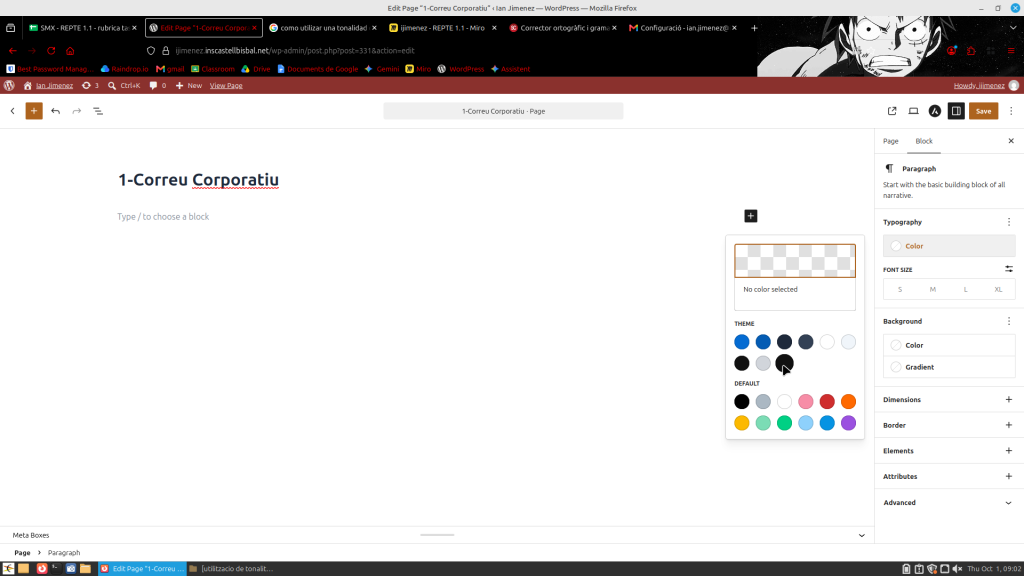Switch to the Page sidebar tab

click(891, 141)
